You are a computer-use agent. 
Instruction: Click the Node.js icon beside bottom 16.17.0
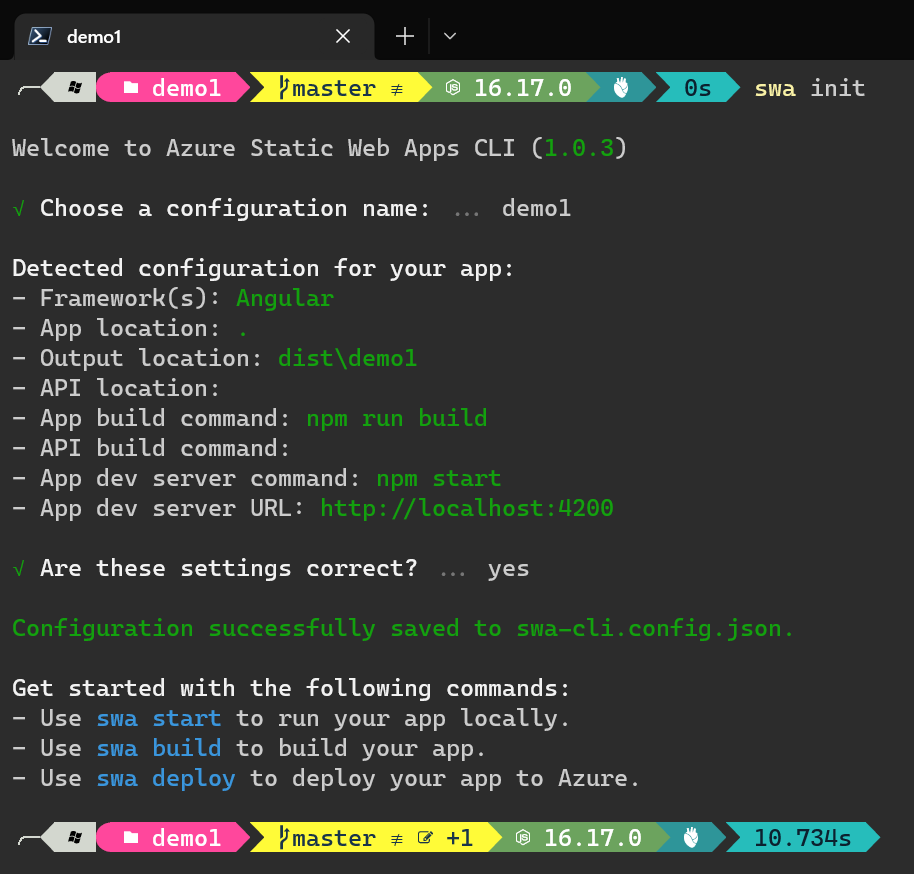tap(523, 837)
